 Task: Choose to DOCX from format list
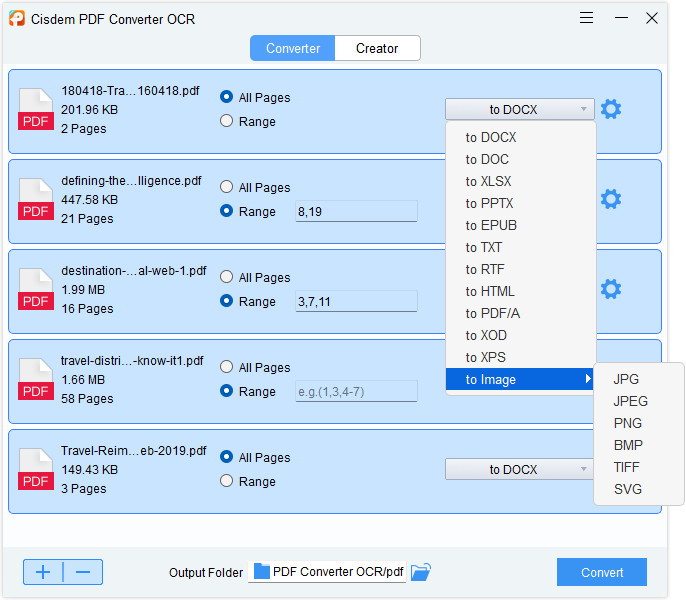point(521,137)
